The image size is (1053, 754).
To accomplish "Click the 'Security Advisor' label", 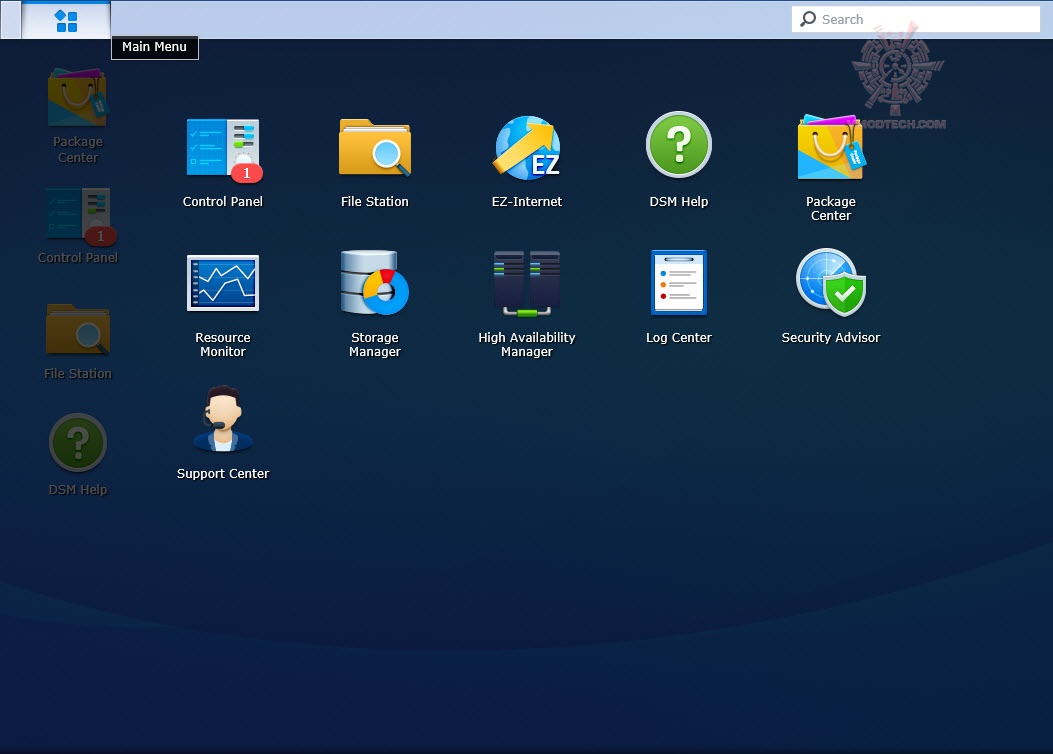I will 831,338.
